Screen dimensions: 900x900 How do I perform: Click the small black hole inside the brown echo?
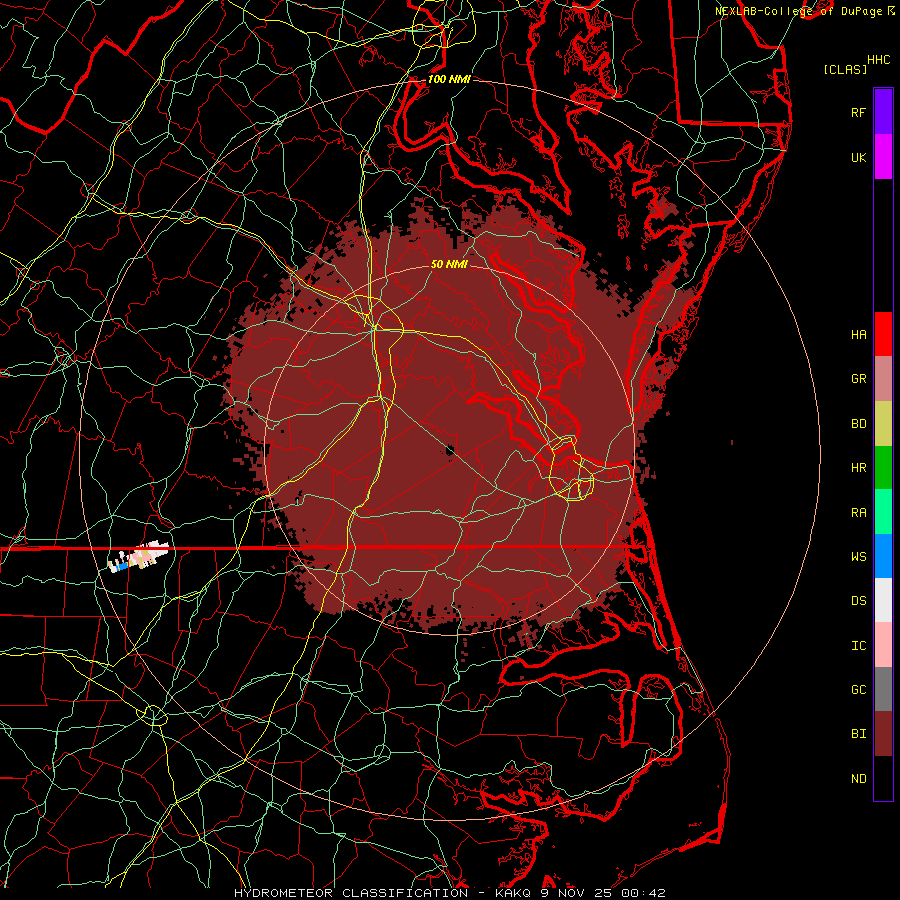tap(450, 451)
